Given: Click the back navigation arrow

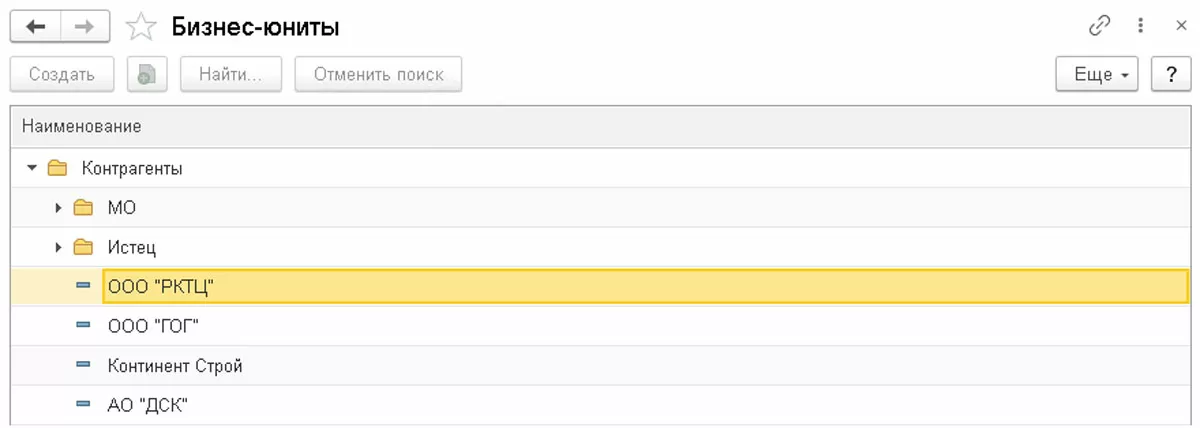Looking at the screenshot, I should point(36,28).
